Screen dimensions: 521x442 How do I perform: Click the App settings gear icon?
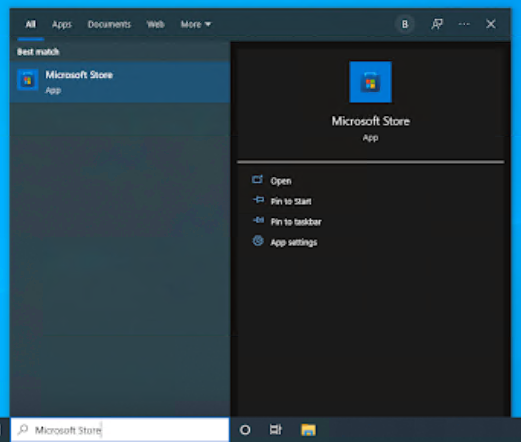(258, 241)
